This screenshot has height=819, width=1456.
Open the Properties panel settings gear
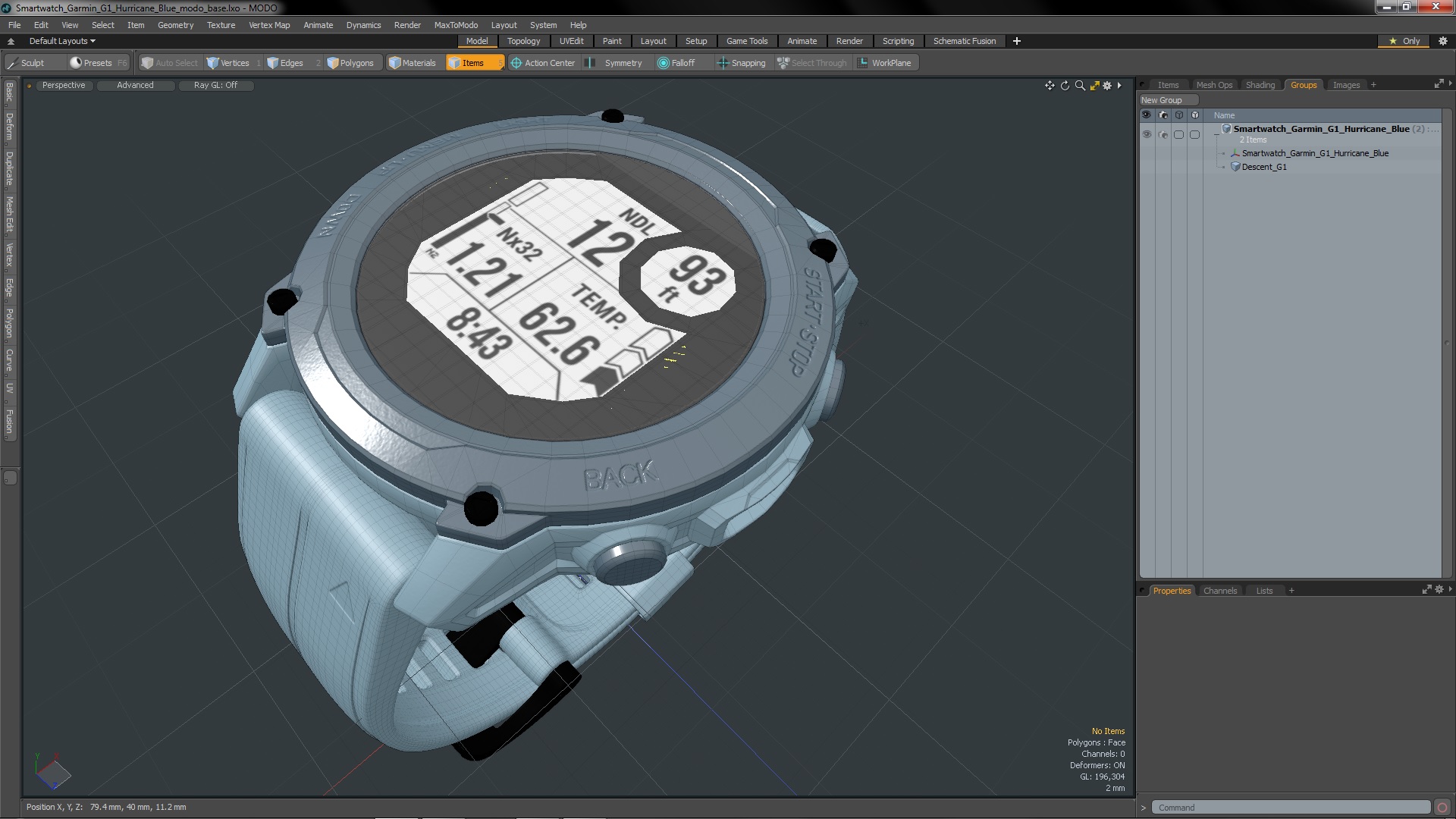click(x=1439, y=589)
